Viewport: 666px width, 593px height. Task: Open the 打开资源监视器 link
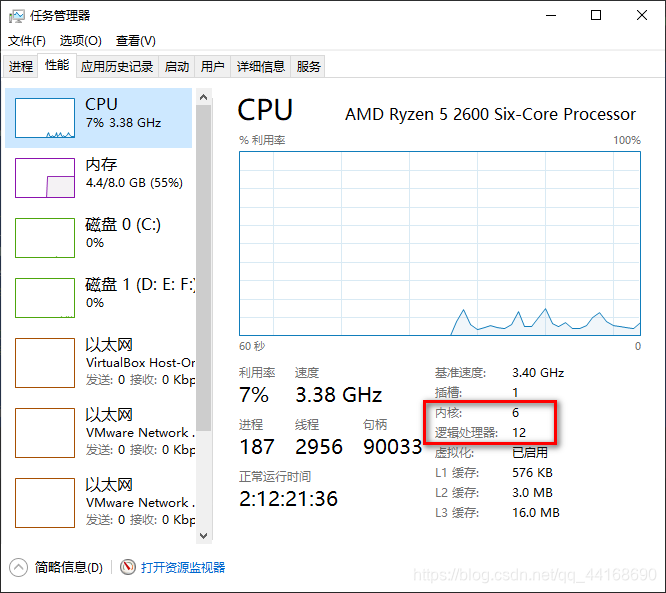click(183, 568)
